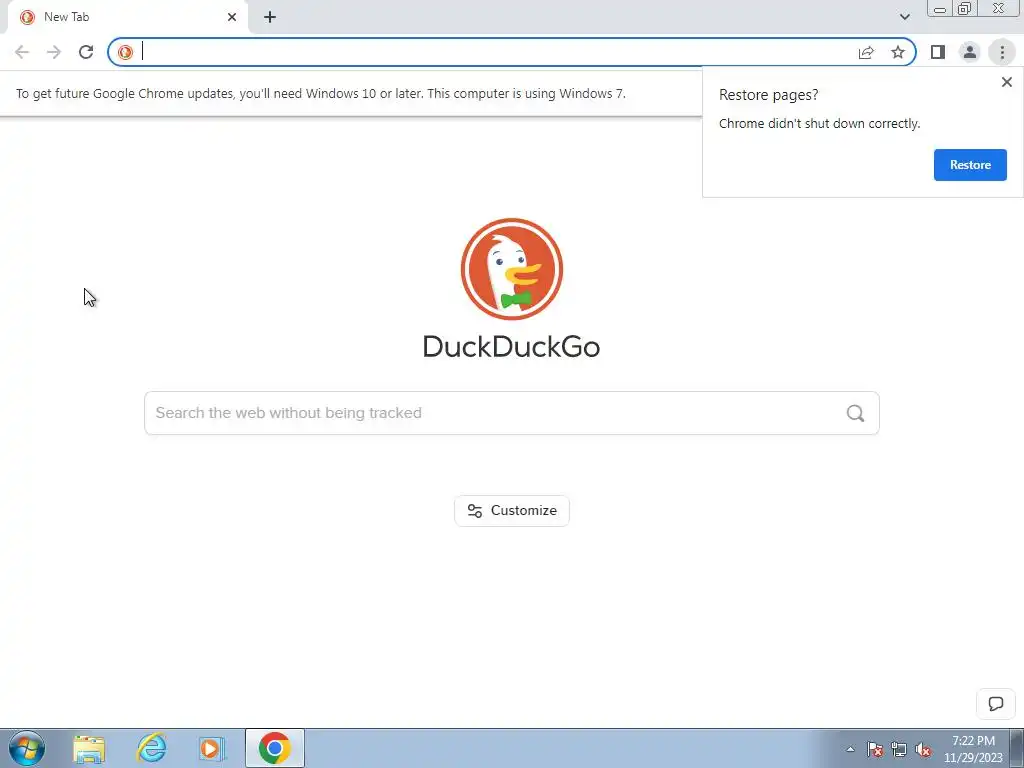Minimize the Chrome window

point(940,9)
